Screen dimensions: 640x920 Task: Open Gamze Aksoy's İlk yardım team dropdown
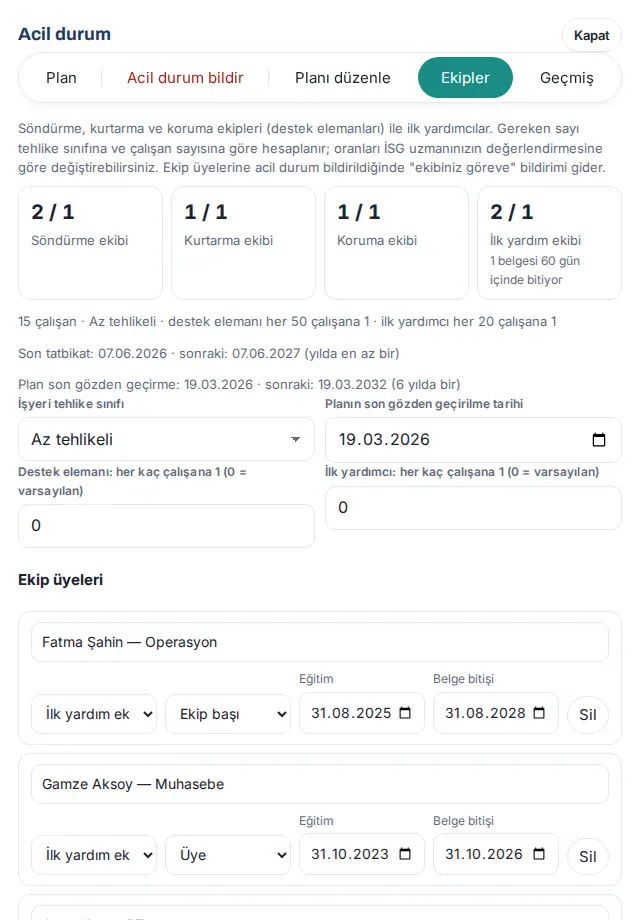94,855
